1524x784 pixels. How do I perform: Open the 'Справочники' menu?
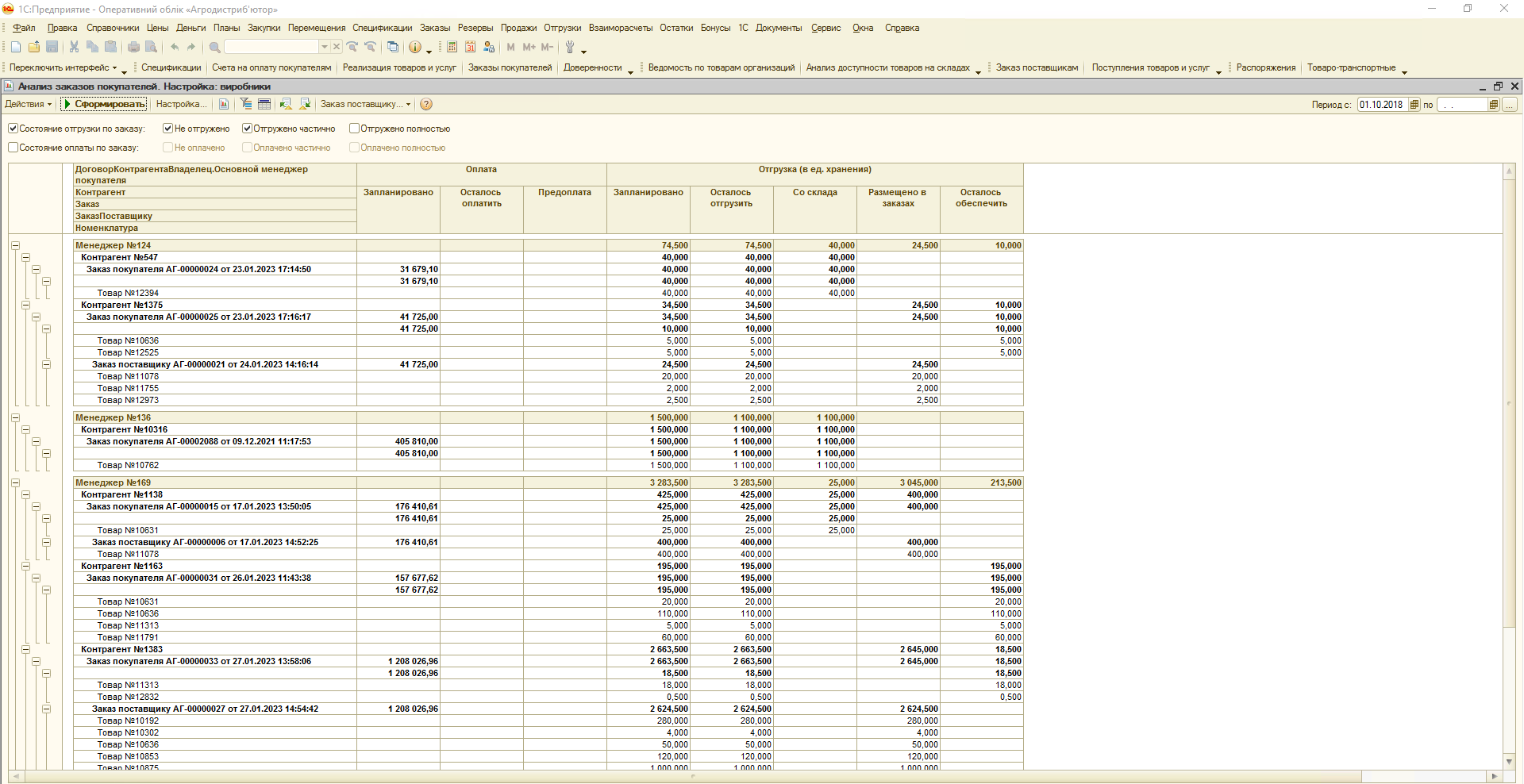pyautogui.click(x=113, y=28)
